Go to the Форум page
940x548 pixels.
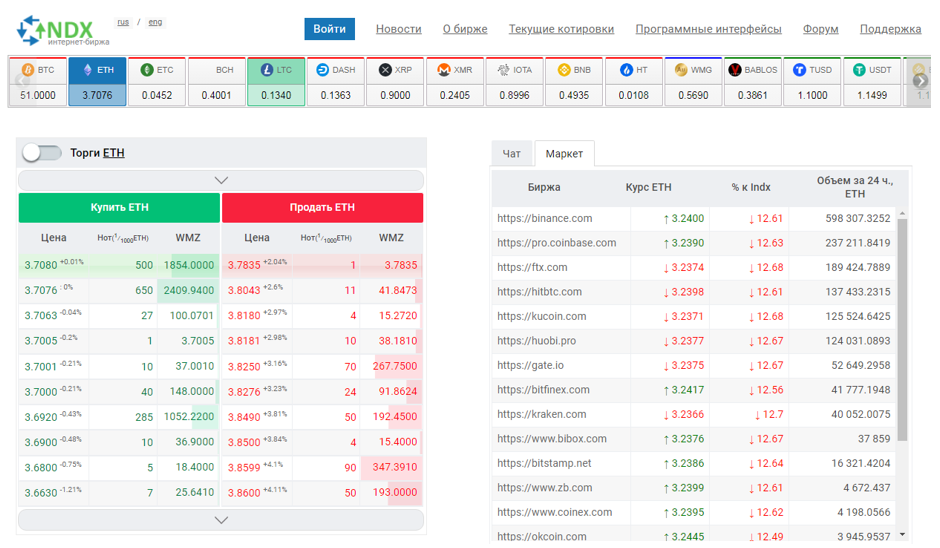click(821, 29)
